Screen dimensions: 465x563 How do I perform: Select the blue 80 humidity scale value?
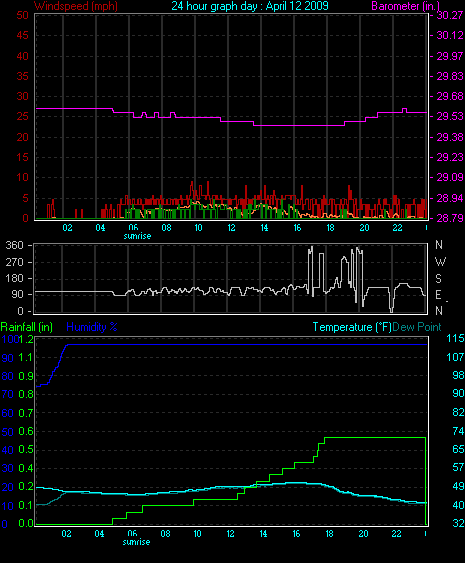[8, 376]
